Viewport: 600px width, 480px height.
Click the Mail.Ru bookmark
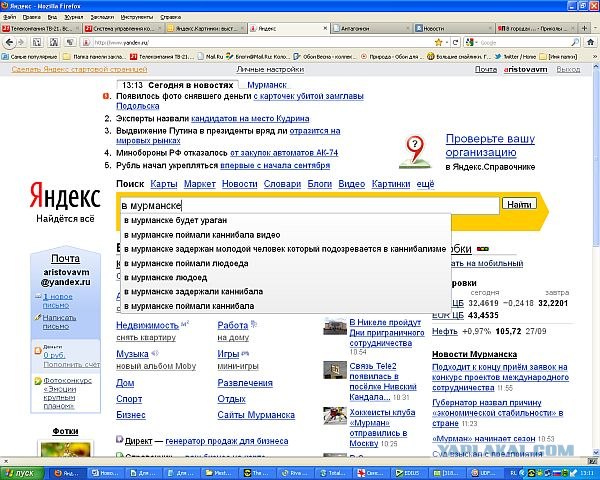[210, 57]
